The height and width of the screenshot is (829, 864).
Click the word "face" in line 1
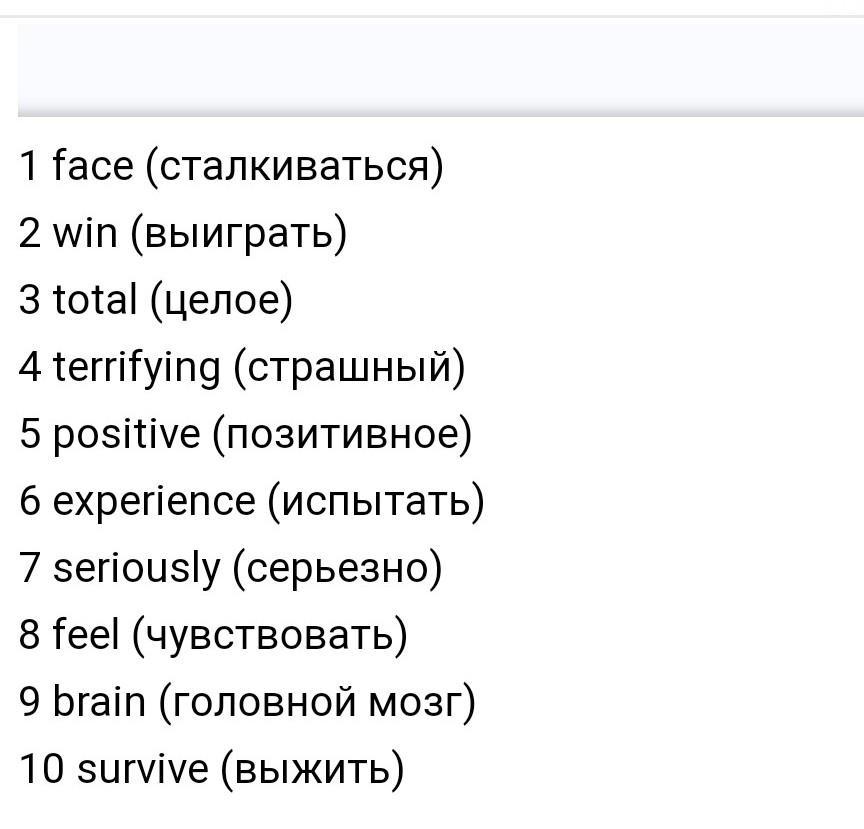point(93,165)
